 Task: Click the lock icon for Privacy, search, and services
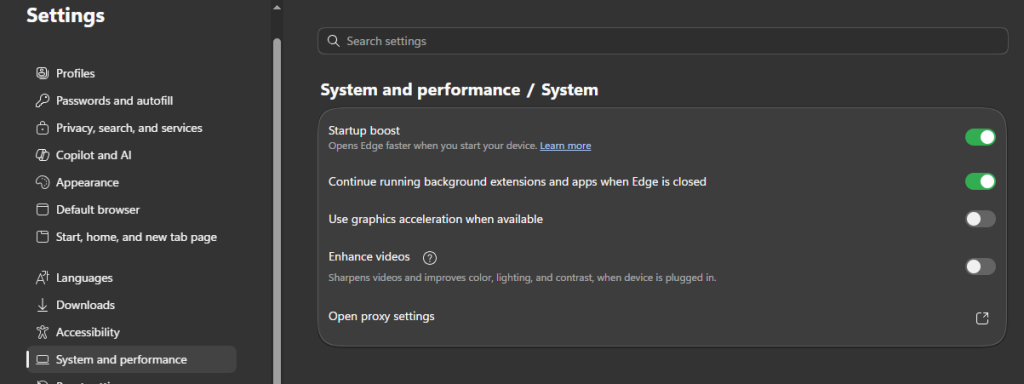pos(42,128)
